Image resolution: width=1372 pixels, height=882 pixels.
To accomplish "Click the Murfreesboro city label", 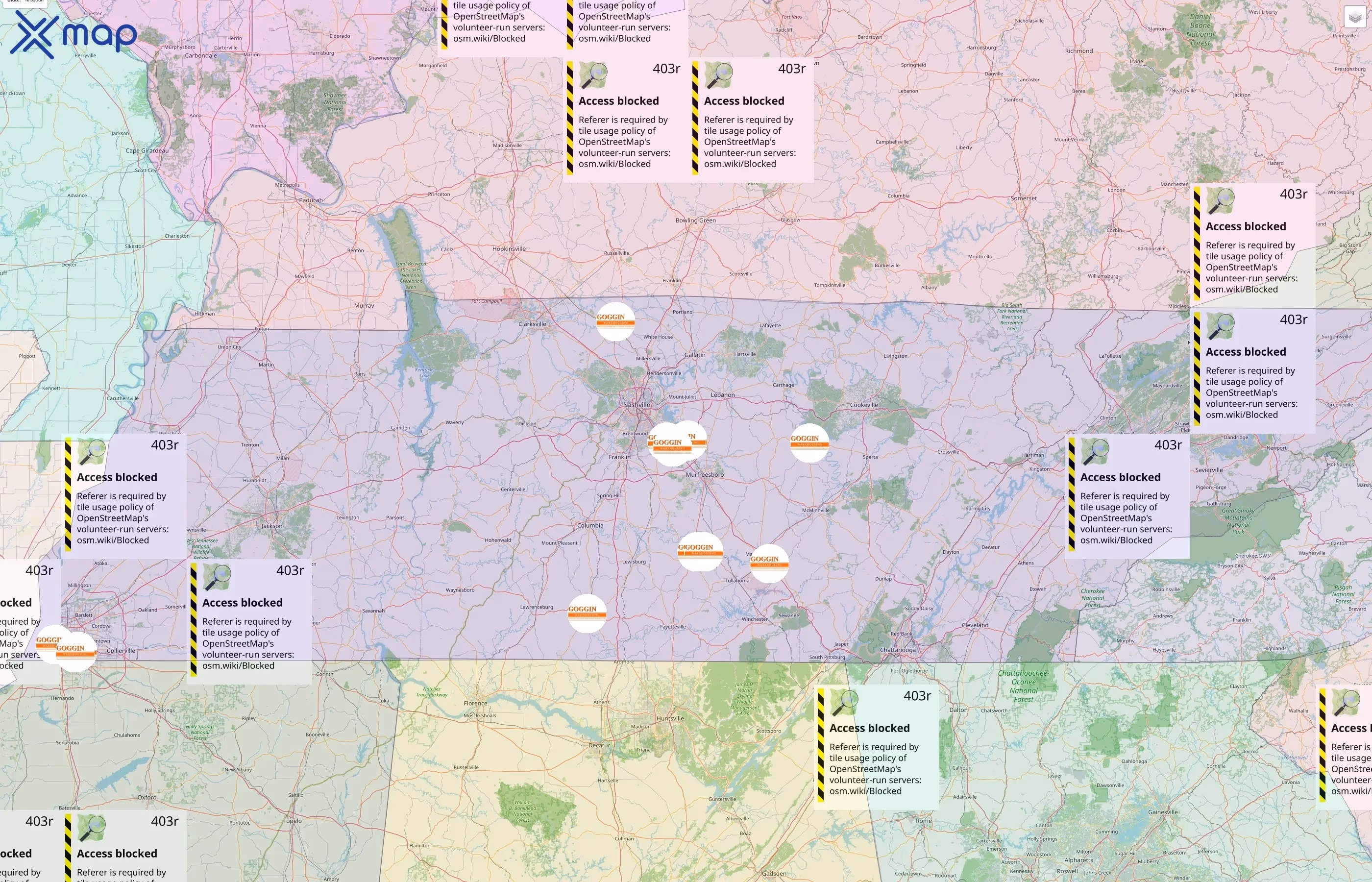I will coord(705,475).
